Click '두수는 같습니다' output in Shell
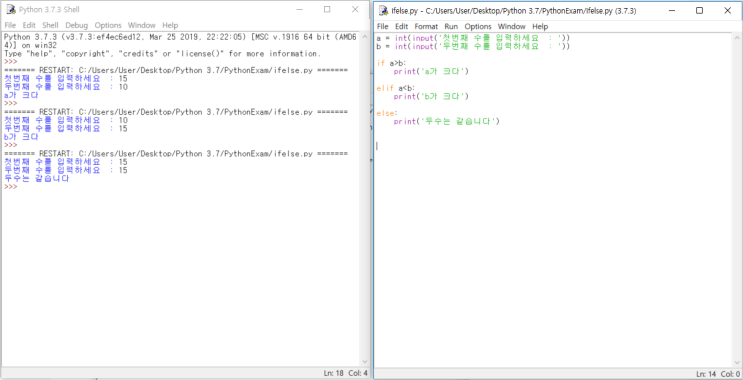This screenshot has width=743, height=380. coord(36,179)
